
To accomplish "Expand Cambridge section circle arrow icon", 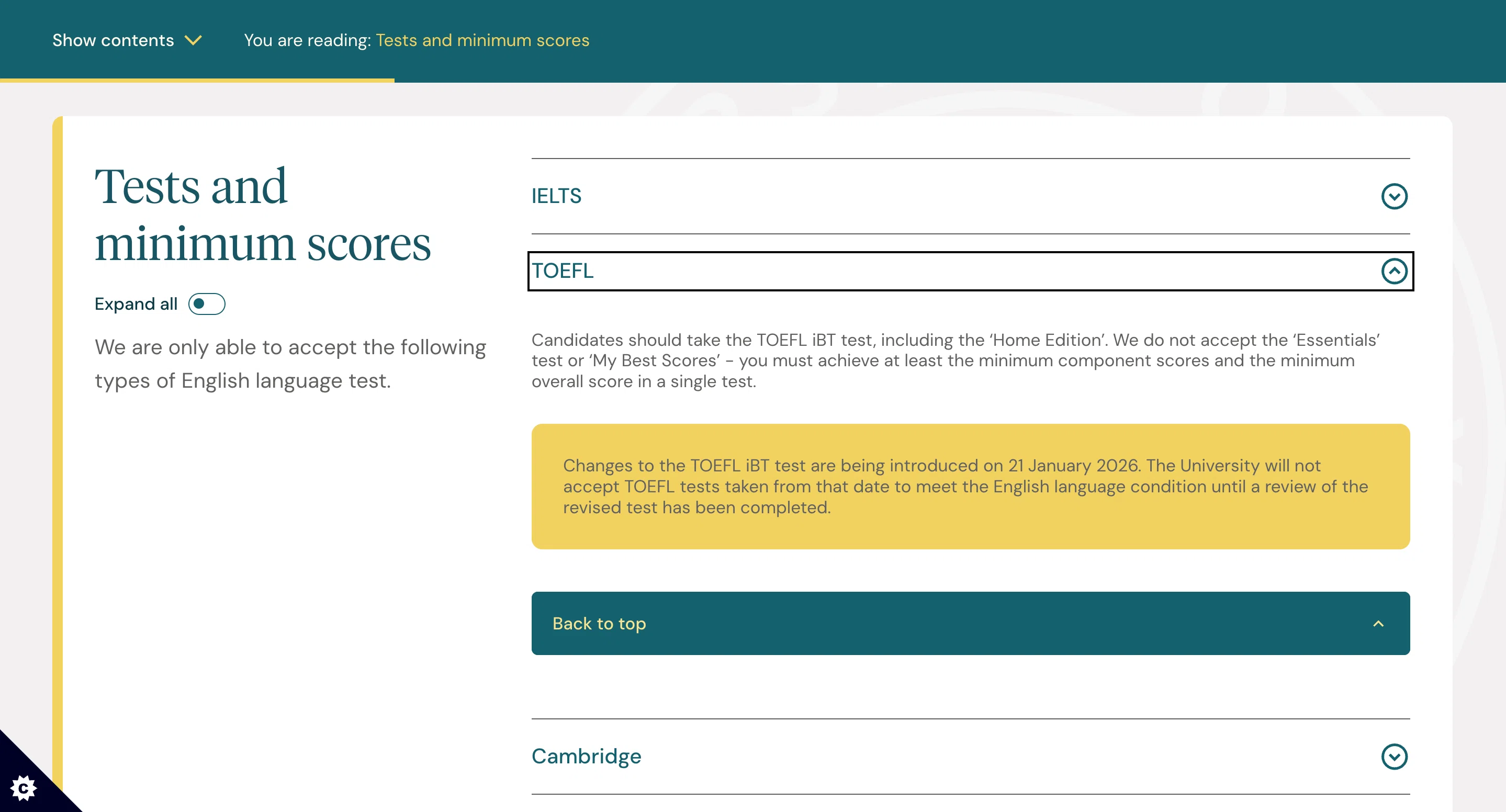I will pos(1393,757).
